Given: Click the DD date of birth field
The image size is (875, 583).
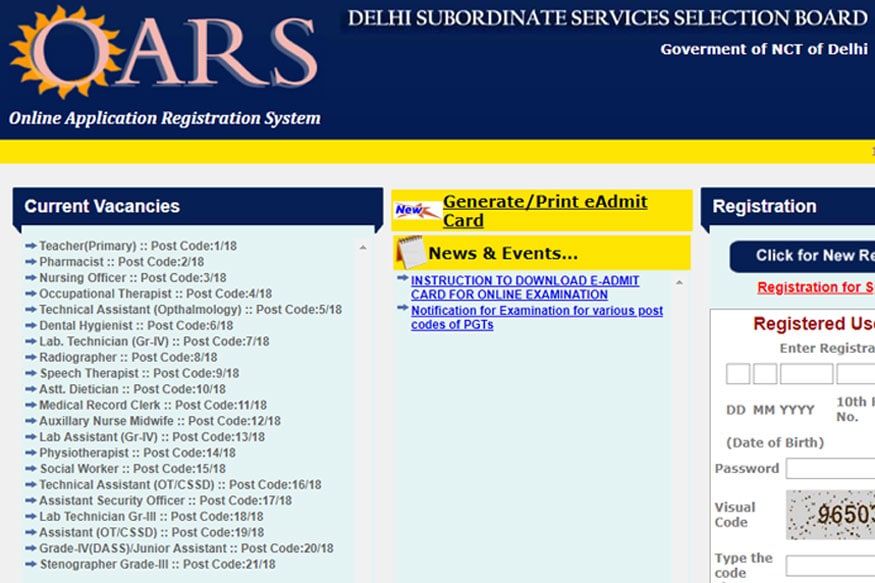Looking at the screenshot, I should [738, 374].
